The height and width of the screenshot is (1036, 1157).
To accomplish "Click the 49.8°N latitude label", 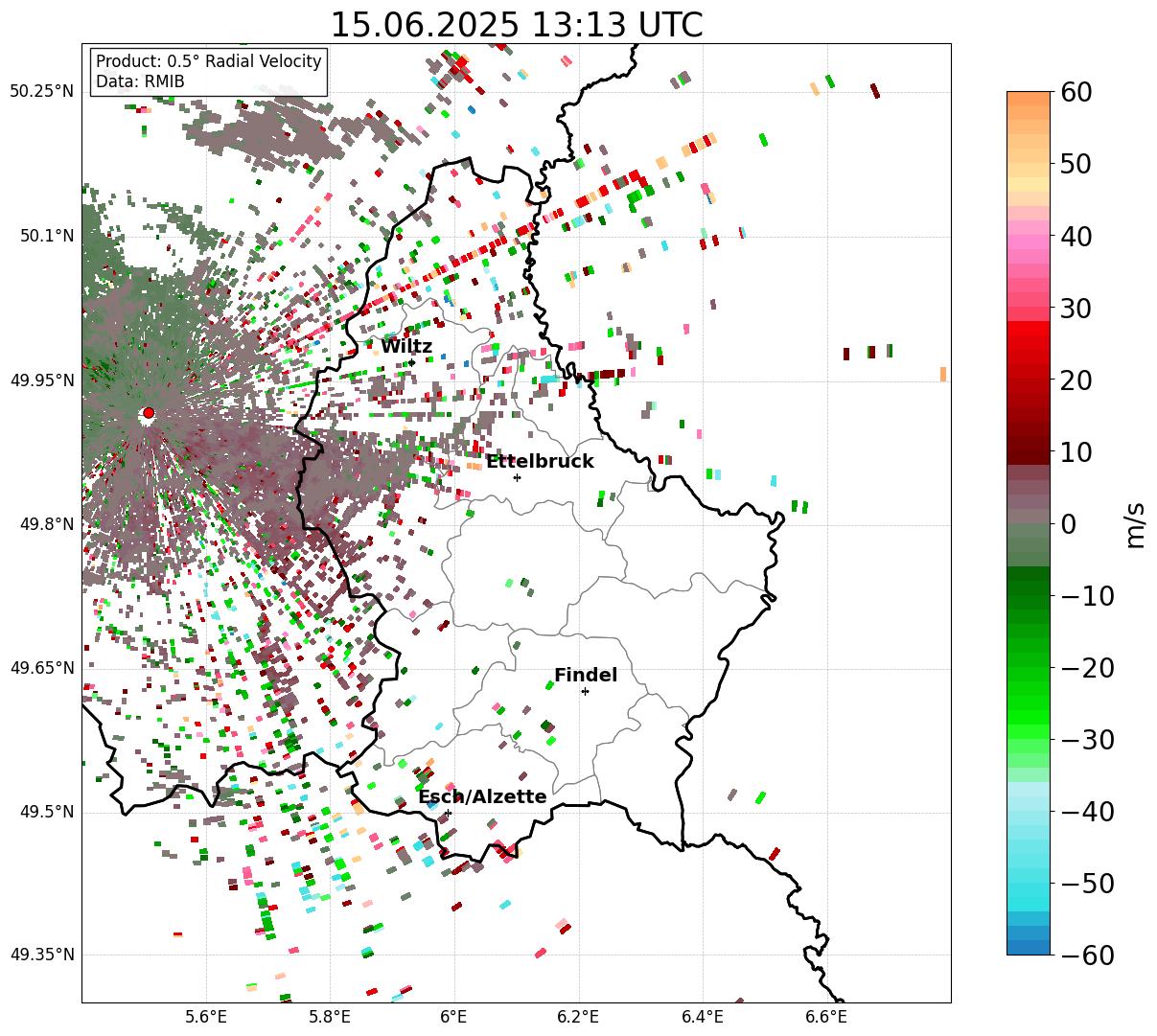I will click(46, 524).
